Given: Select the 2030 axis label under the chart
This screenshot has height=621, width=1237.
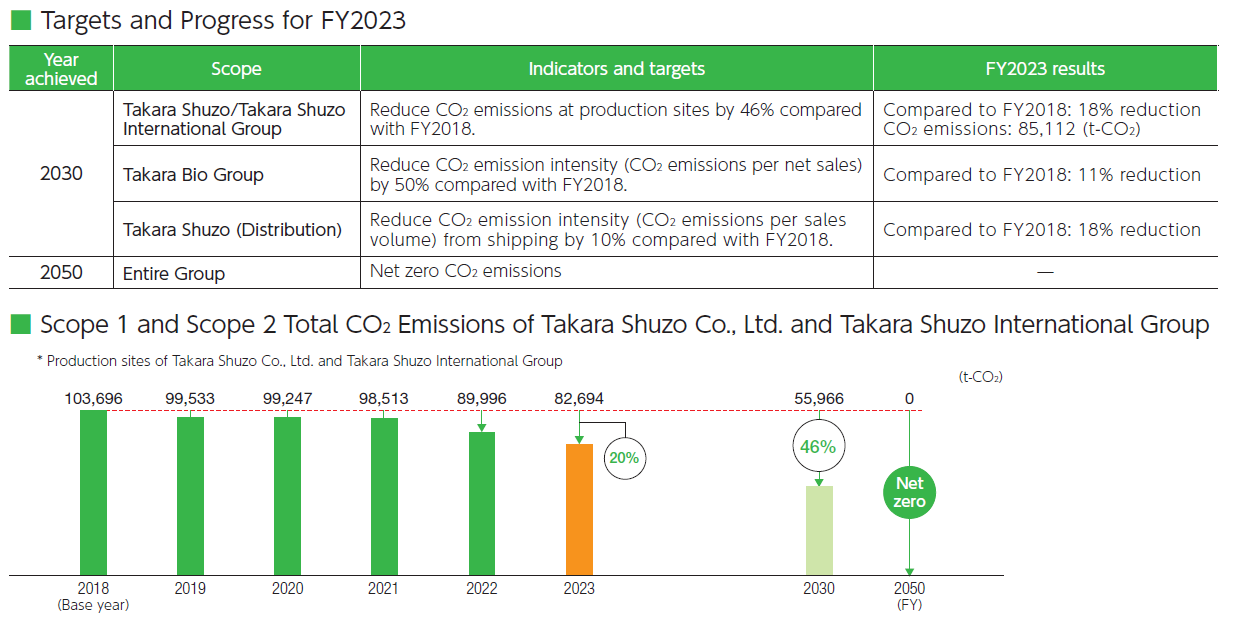Looking at the screenshot, I should pyautogui.click(x=818, y=588).
